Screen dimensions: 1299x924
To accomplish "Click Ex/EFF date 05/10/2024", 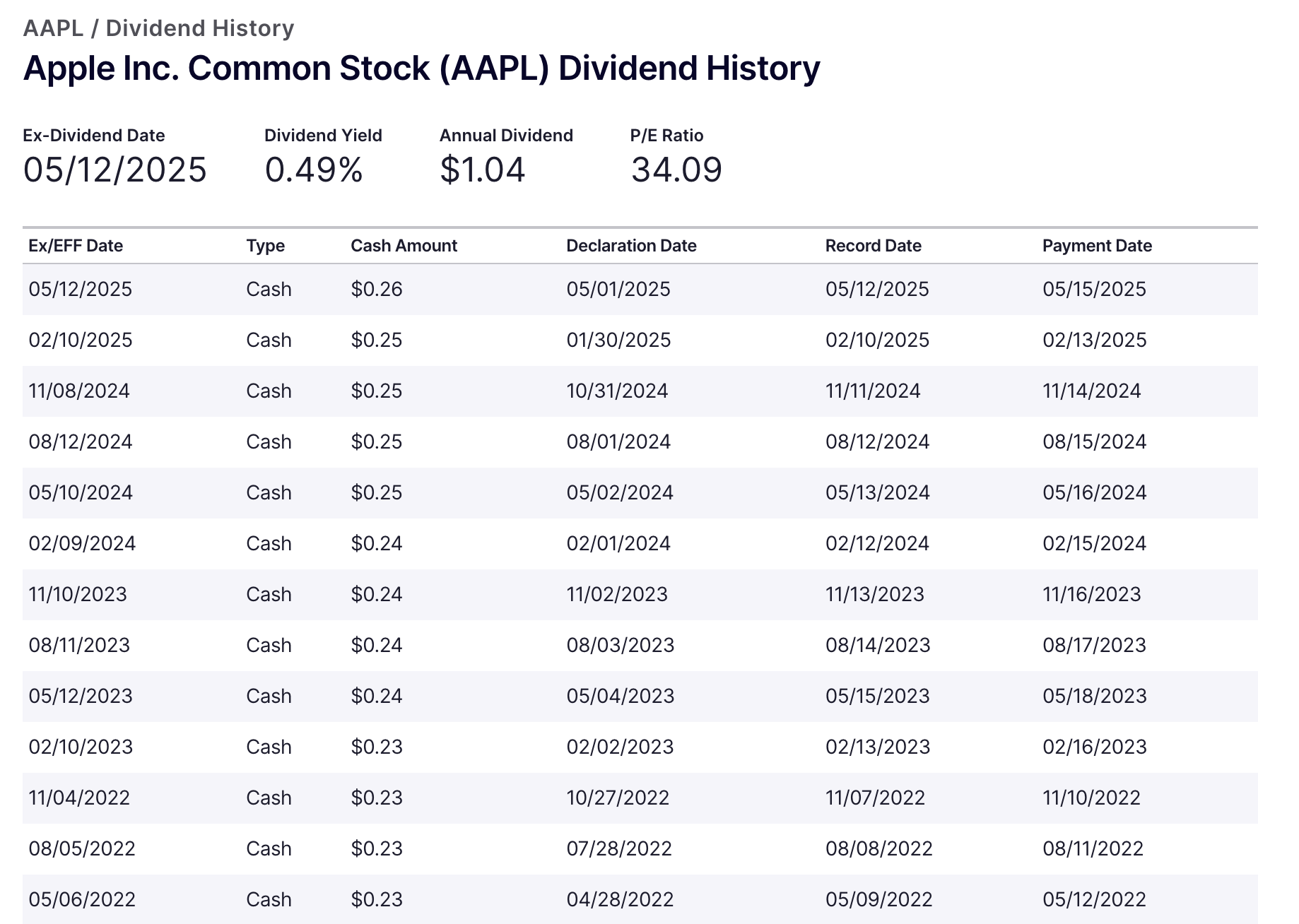I will [x=81, y=492].
